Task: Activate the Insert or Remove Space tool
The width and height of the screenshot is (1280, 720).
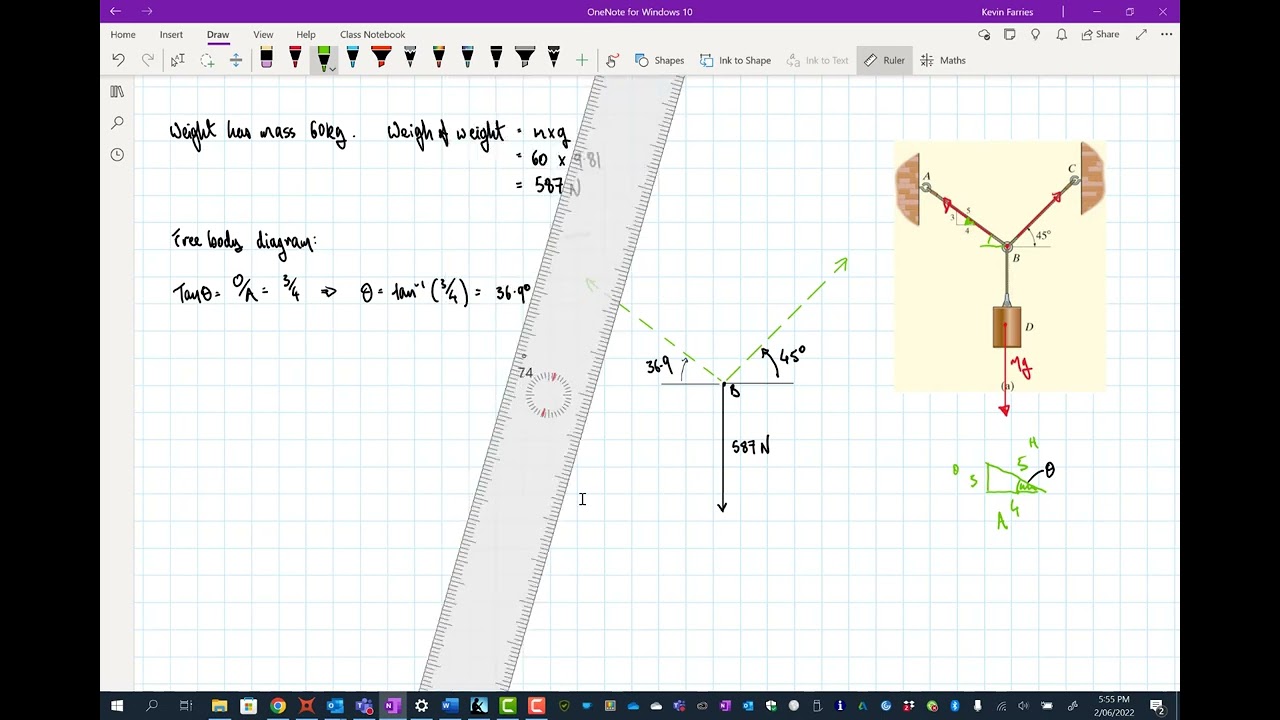Action: click(236, 60)
